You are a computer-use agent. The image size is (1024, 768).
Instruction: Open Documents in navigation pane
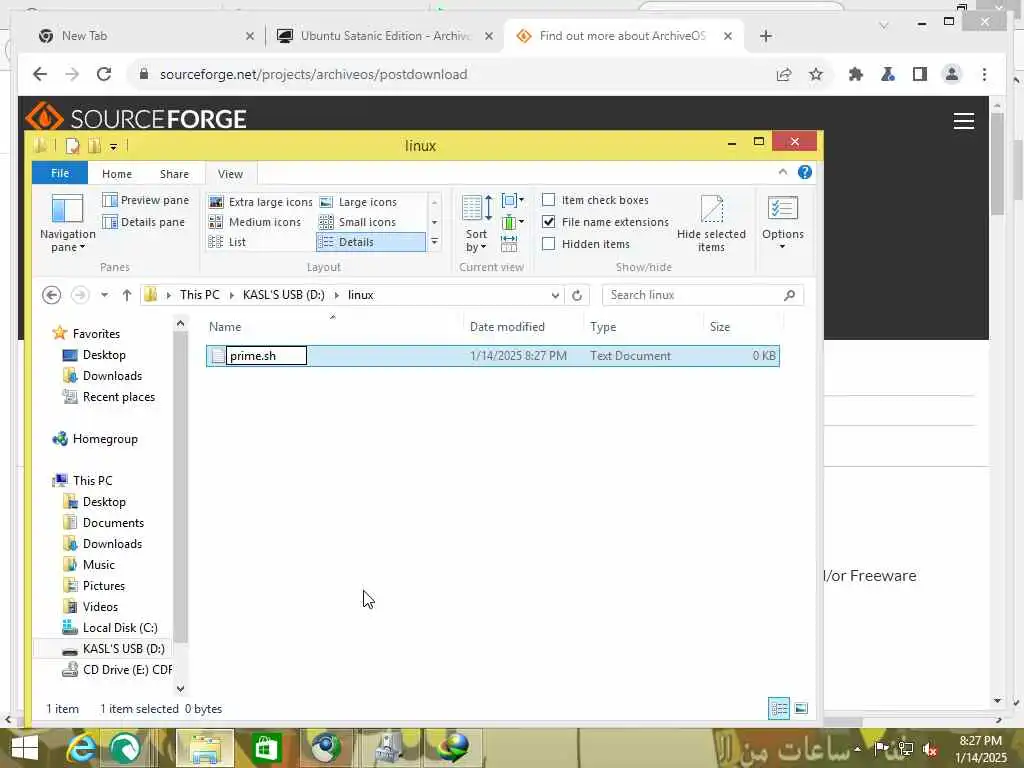click(103, 522)
